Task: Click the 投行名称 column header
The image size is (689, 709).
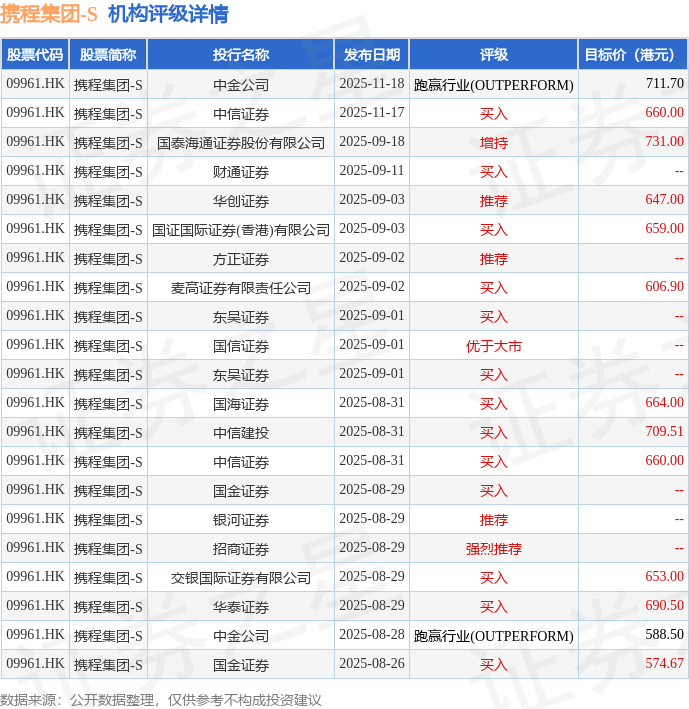Action: [241, 55]
